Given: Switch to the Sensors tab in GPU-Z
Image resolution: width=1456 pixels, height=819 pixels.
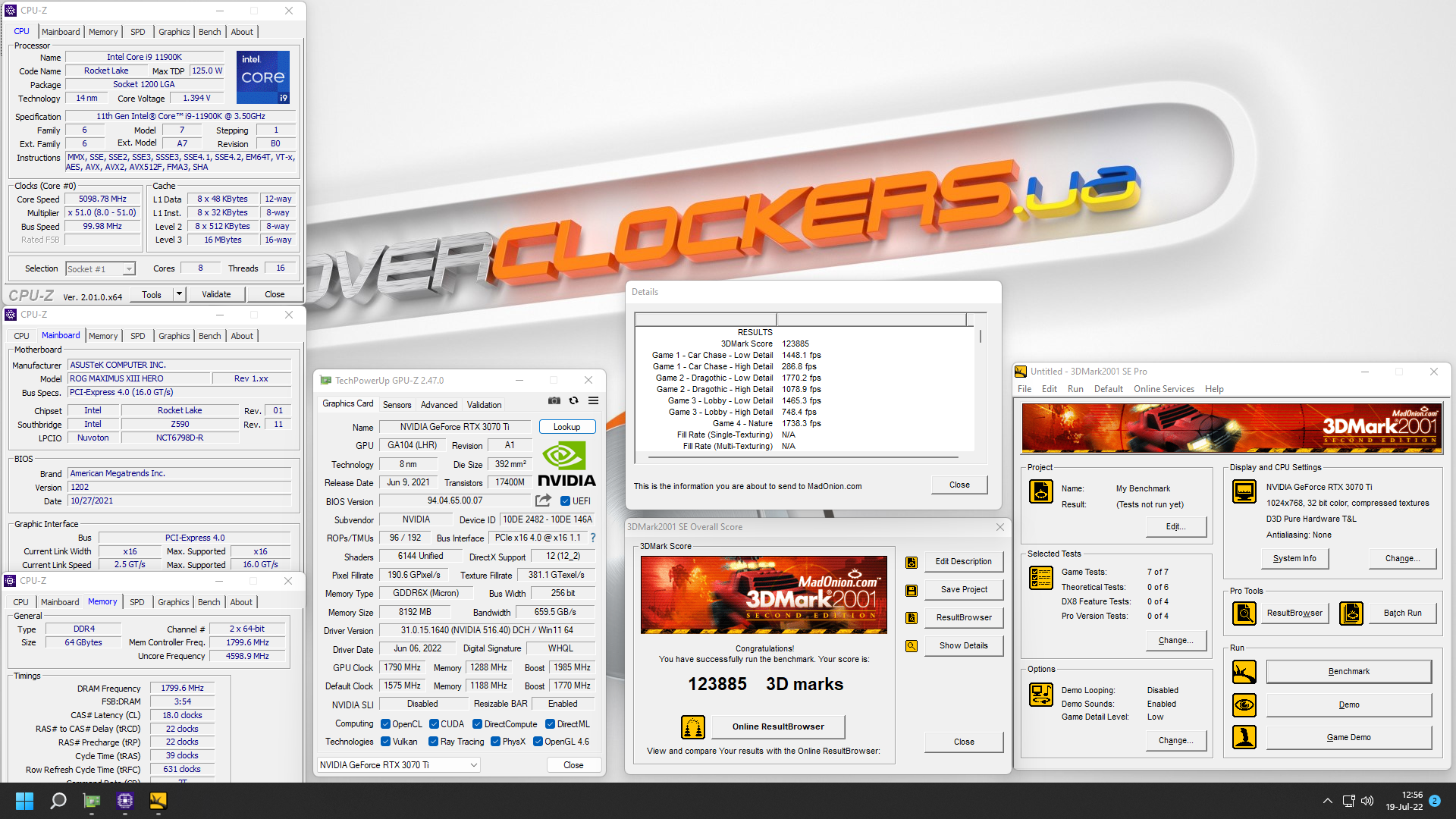Looking at the screenshot, I should pos(397,405).
